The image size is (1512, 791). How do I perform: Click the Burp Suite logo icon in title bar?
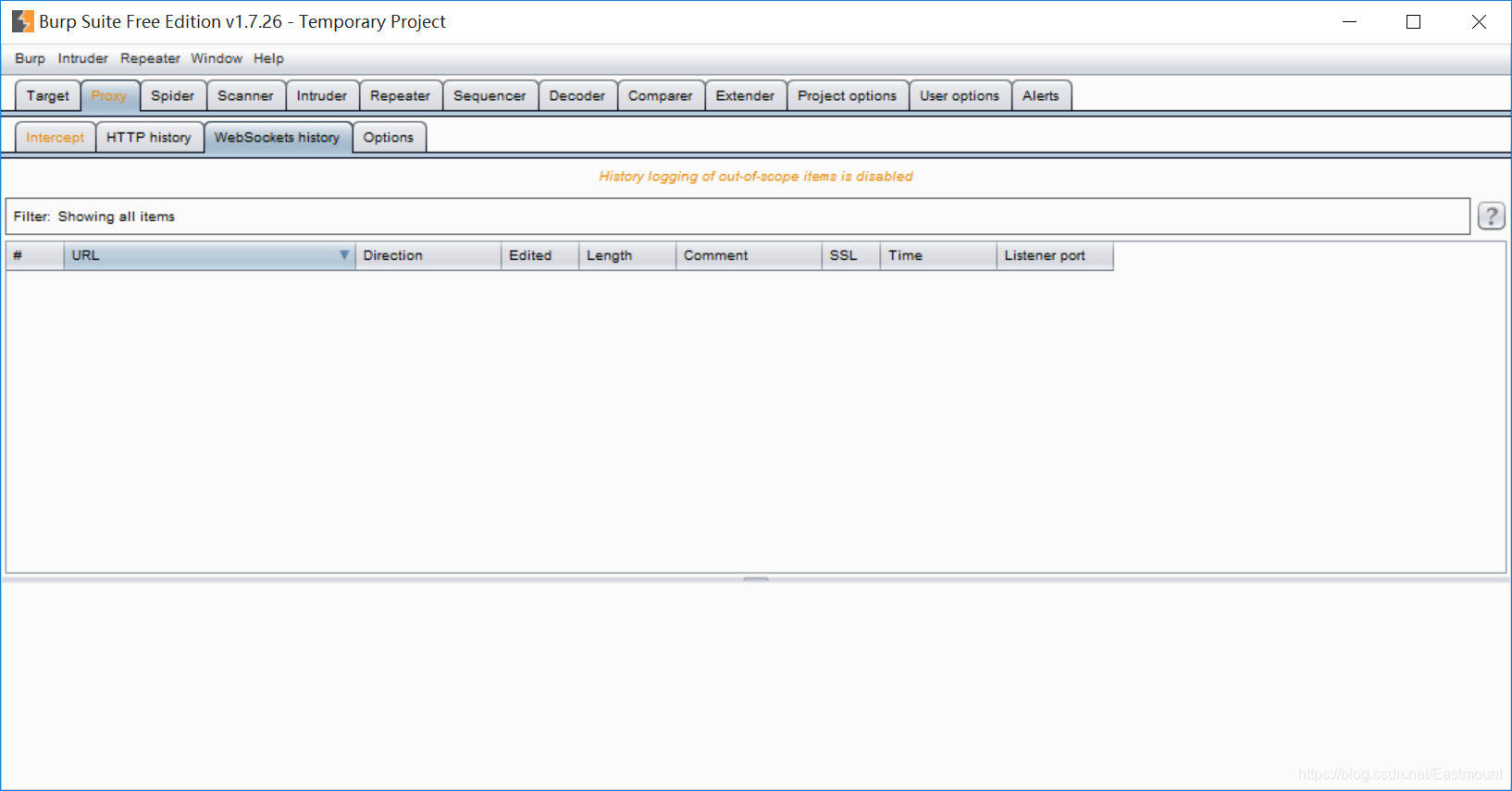[22, 21]
